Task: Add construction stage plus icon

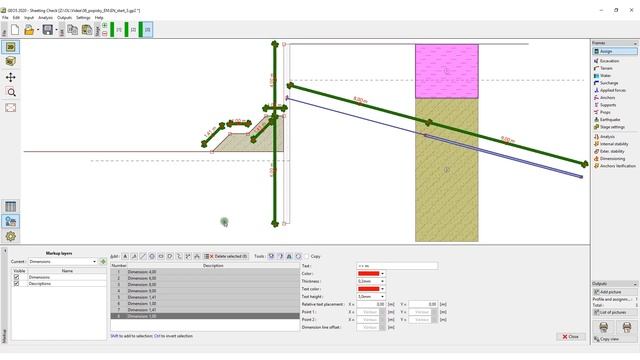Action: coord(104,26)
